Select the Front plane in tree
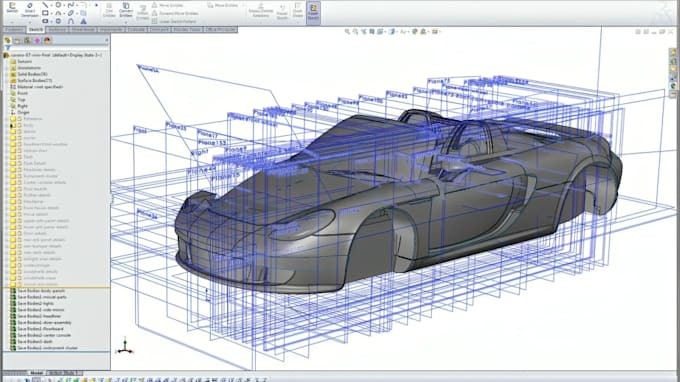 coord(19,93)
